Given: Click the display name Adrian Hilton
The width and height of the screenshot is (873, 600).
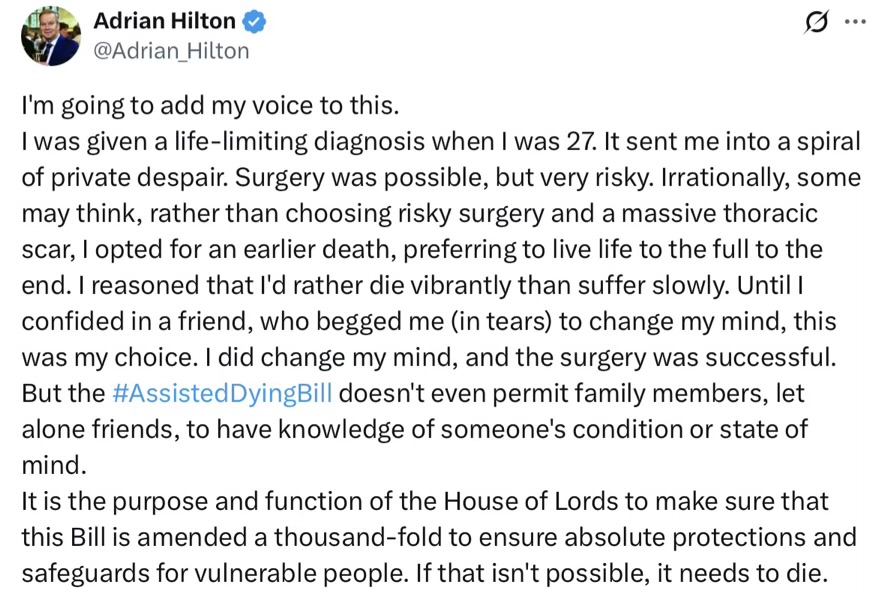Looking at the screenshot, I should click(164, 21).
